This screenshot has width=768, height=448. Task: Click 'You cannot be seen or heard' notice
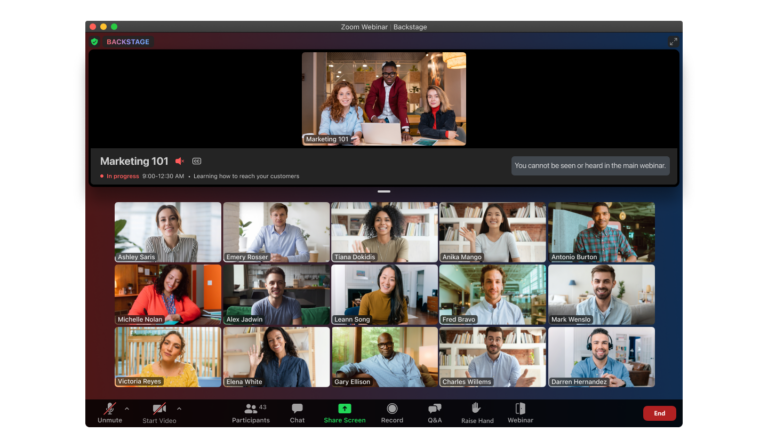pyautogui.click(x=590, y=165)
